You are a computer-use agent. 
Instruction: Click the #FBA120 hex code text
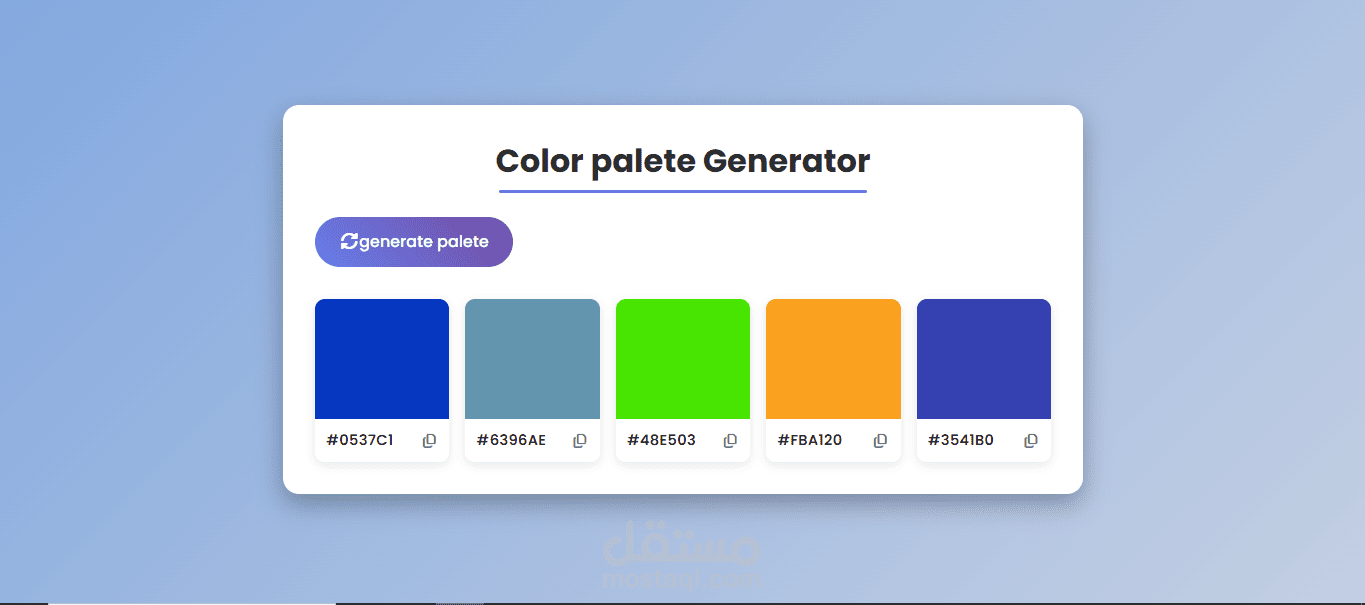pos(812,440)
